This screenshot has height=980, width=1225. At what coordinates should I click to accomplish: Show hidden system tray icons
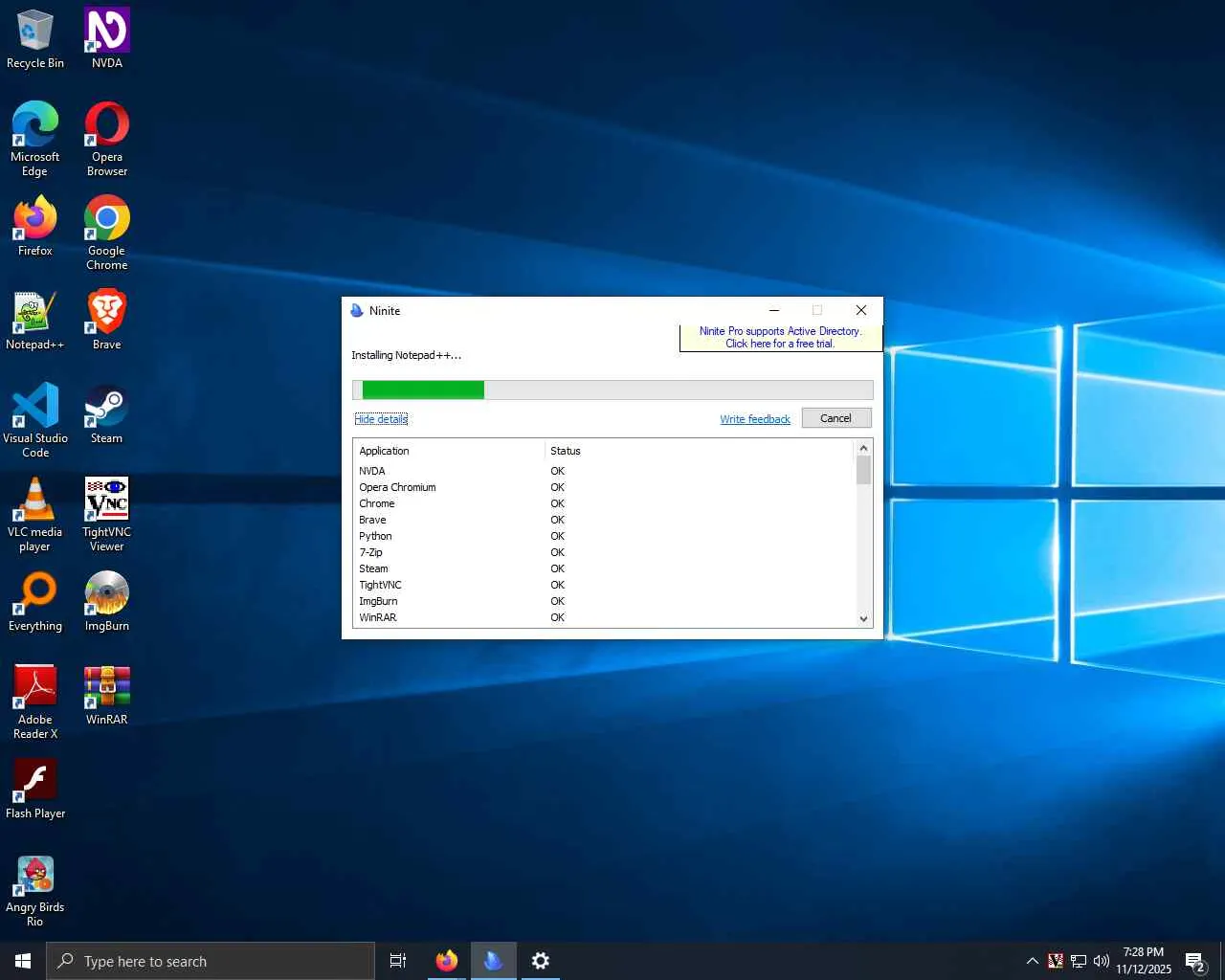tap(1032, 961)
